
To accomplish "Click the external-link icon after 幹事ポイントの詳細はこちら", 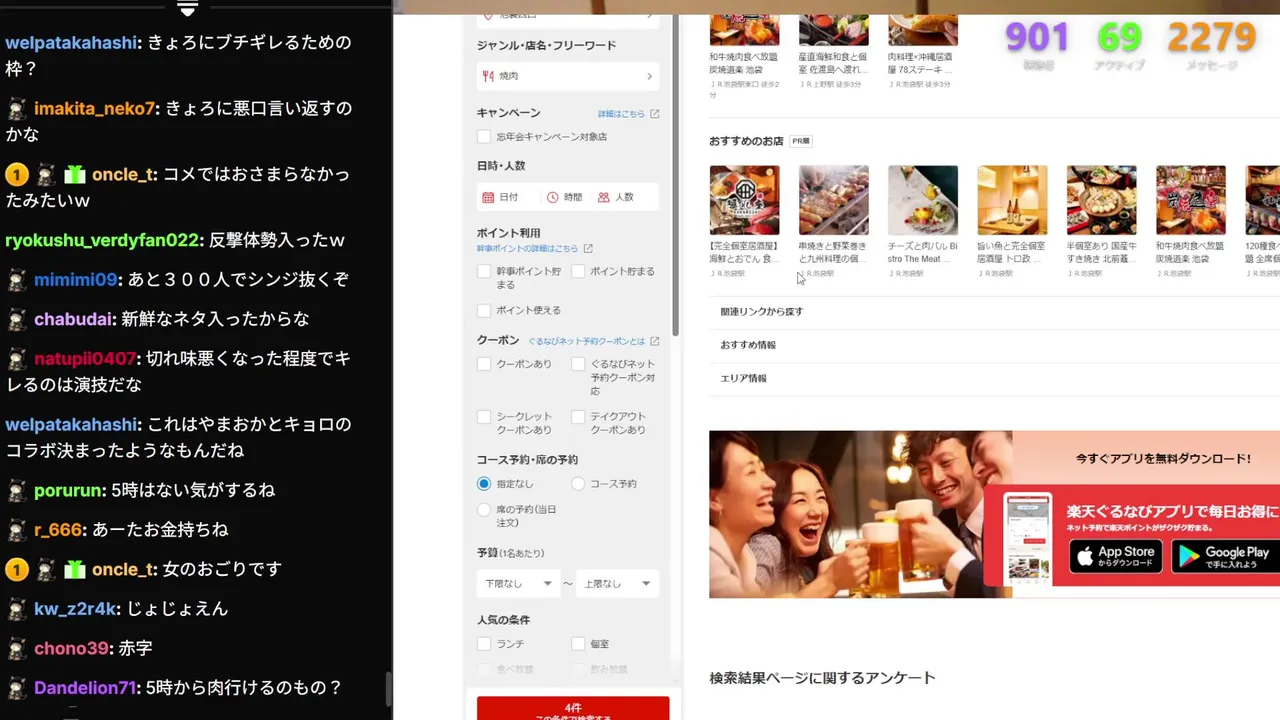I will (588, 249).
